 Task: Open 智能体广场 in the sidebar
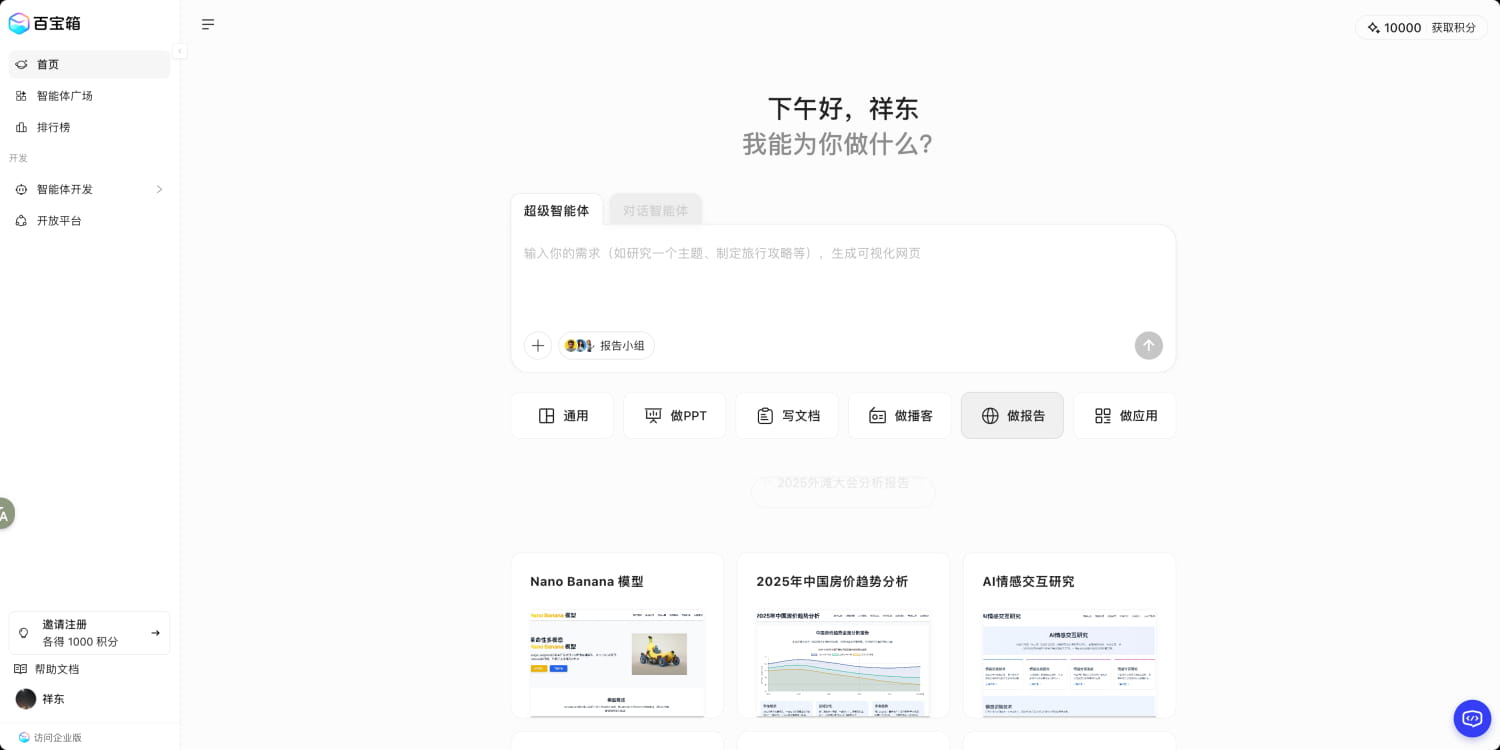coord(89,96)
